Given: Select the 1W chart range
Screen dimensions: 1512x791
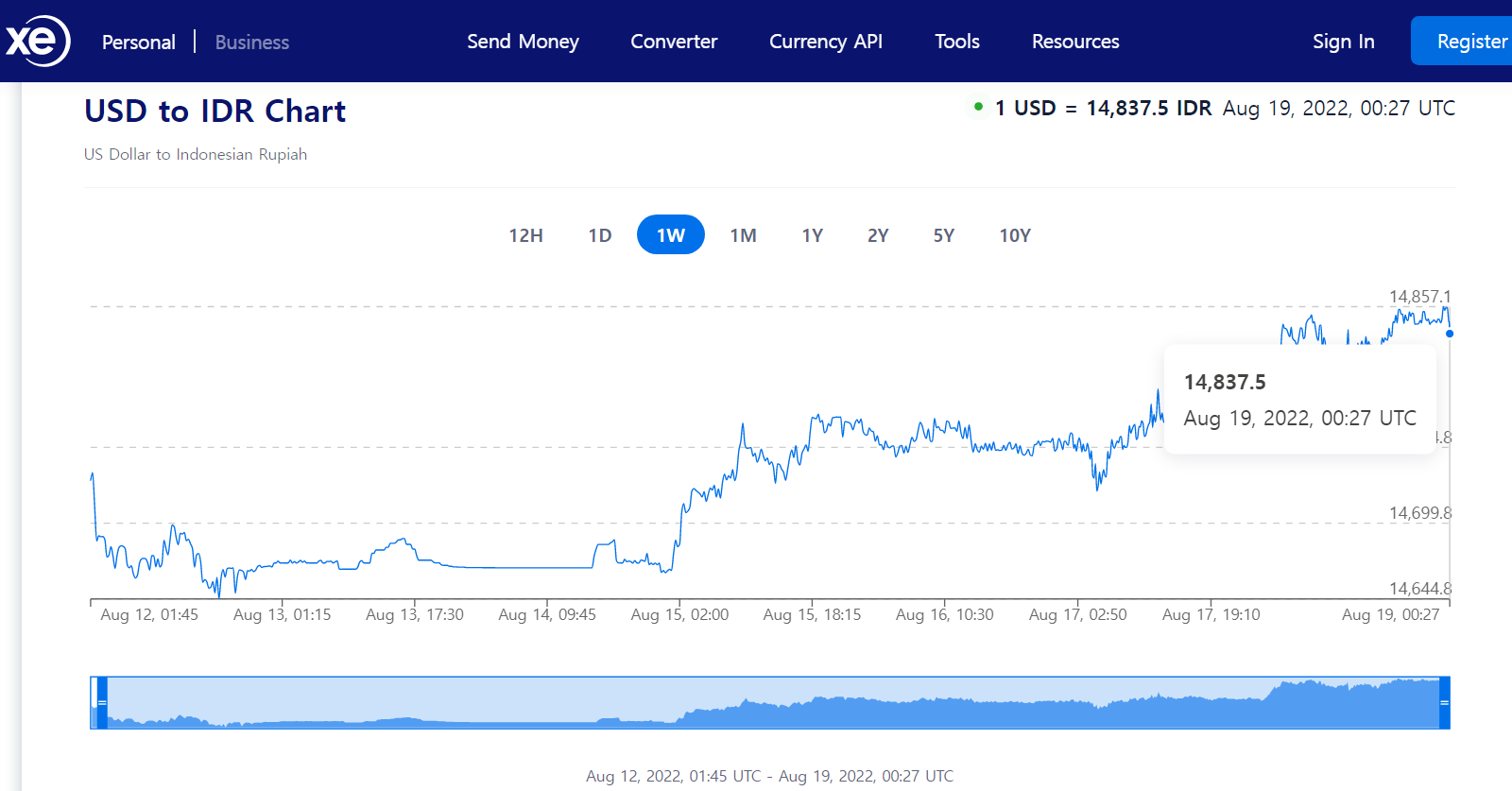Looking at the screenshot, I should 671,235.
